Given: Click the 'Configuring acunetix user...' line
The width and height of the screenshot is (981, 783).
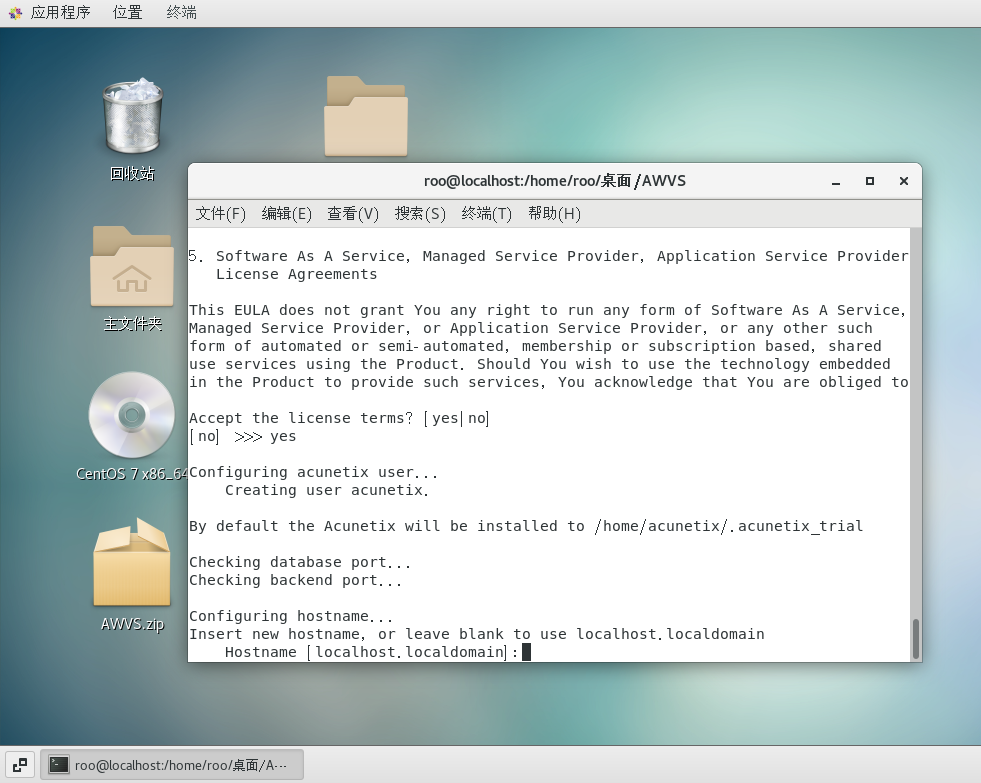Looking at the screenshot, I should (x=313, y=472).
